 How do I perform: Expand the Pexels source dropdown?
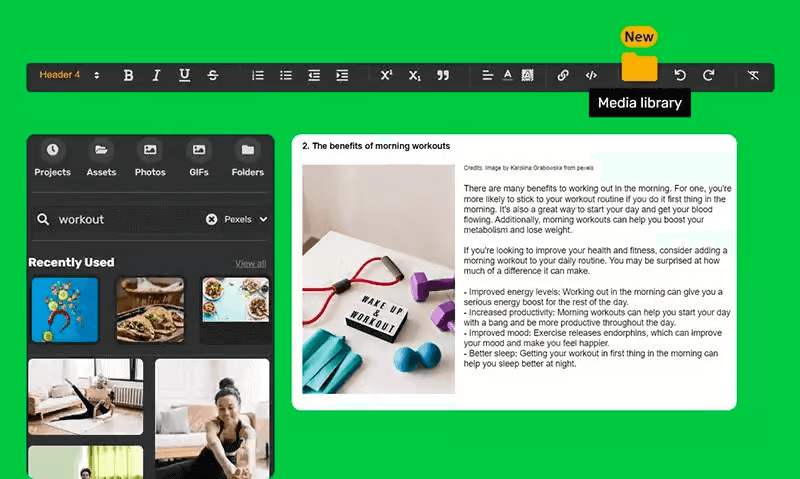coord(246,219)
